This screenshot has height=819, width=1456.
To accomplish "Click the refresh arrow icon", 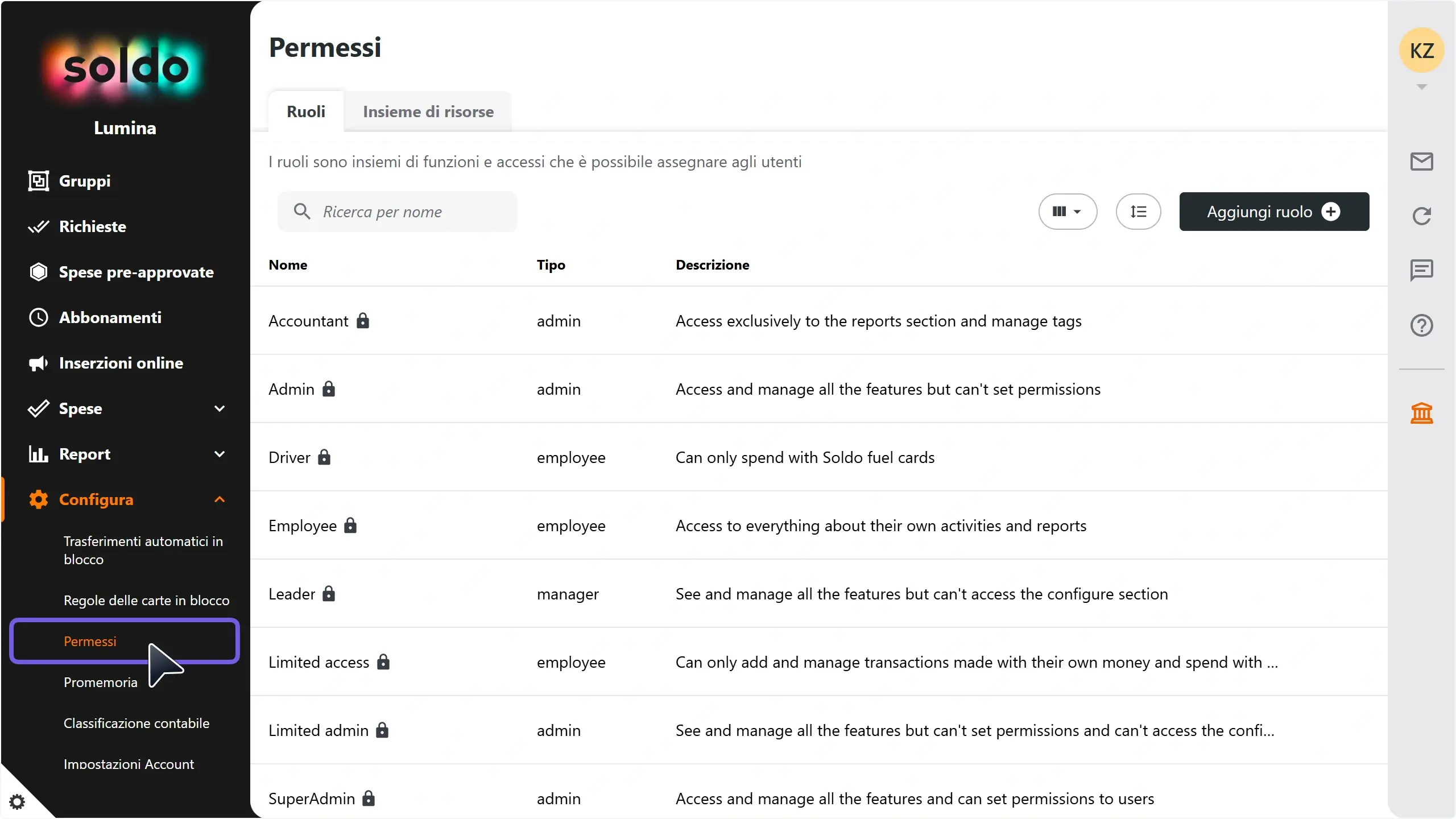I will click(x=1421, y=216).
